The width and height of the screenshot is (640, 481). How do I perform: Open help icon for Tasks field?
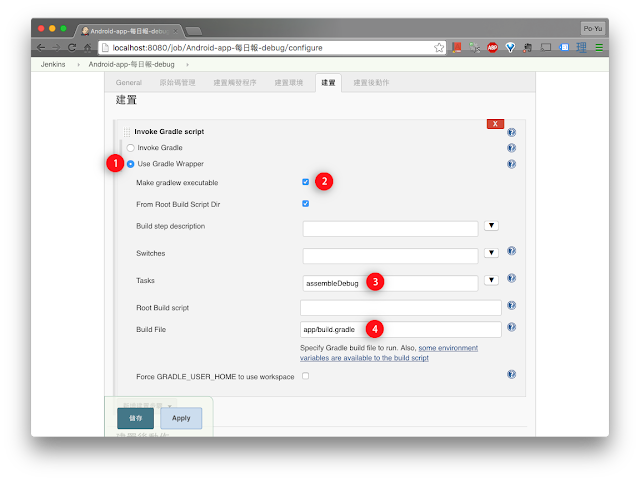[x=511, y=278]
